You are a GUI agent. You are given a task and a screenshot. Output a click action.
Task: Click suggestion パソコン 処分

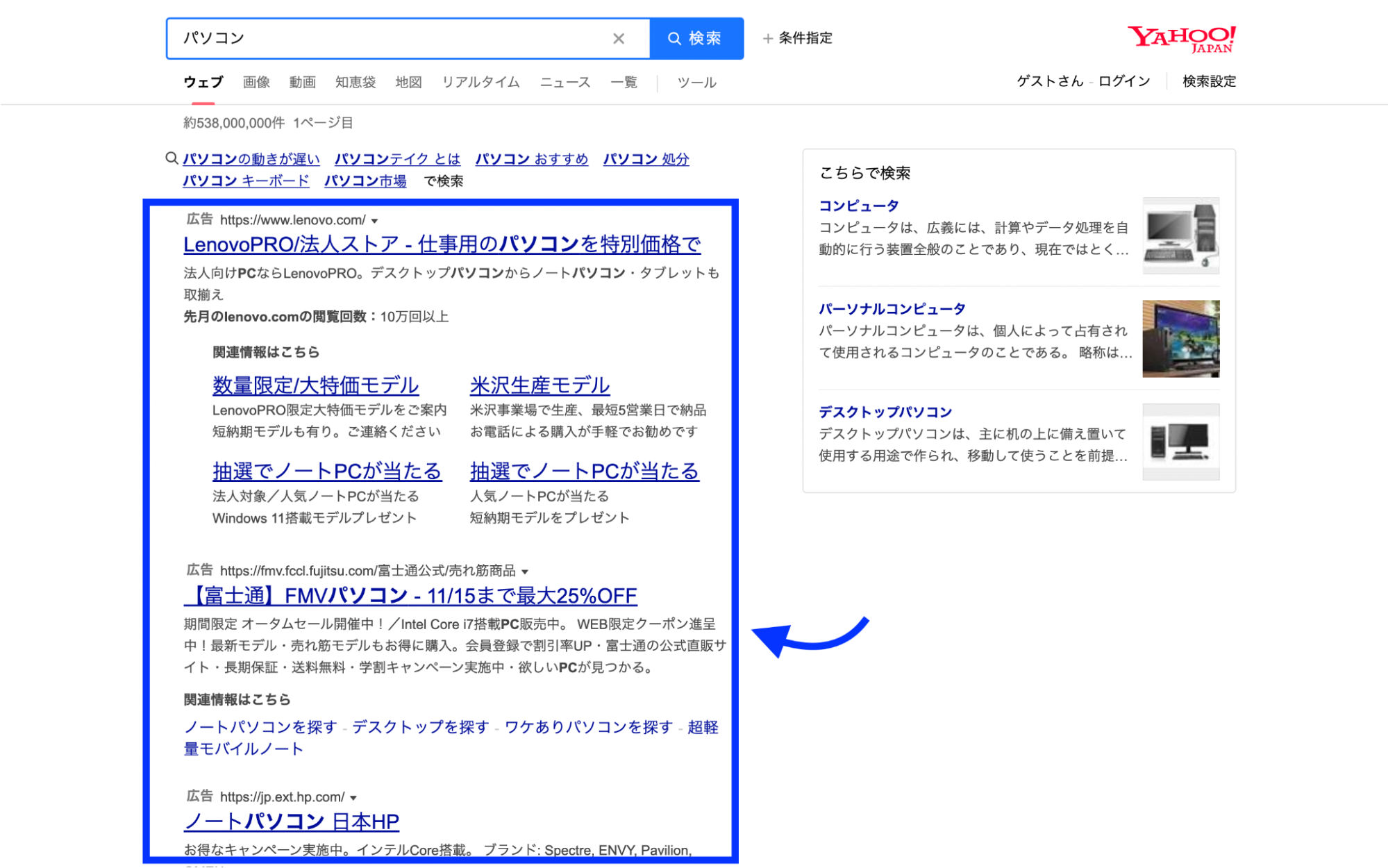[x=646, y=159]
